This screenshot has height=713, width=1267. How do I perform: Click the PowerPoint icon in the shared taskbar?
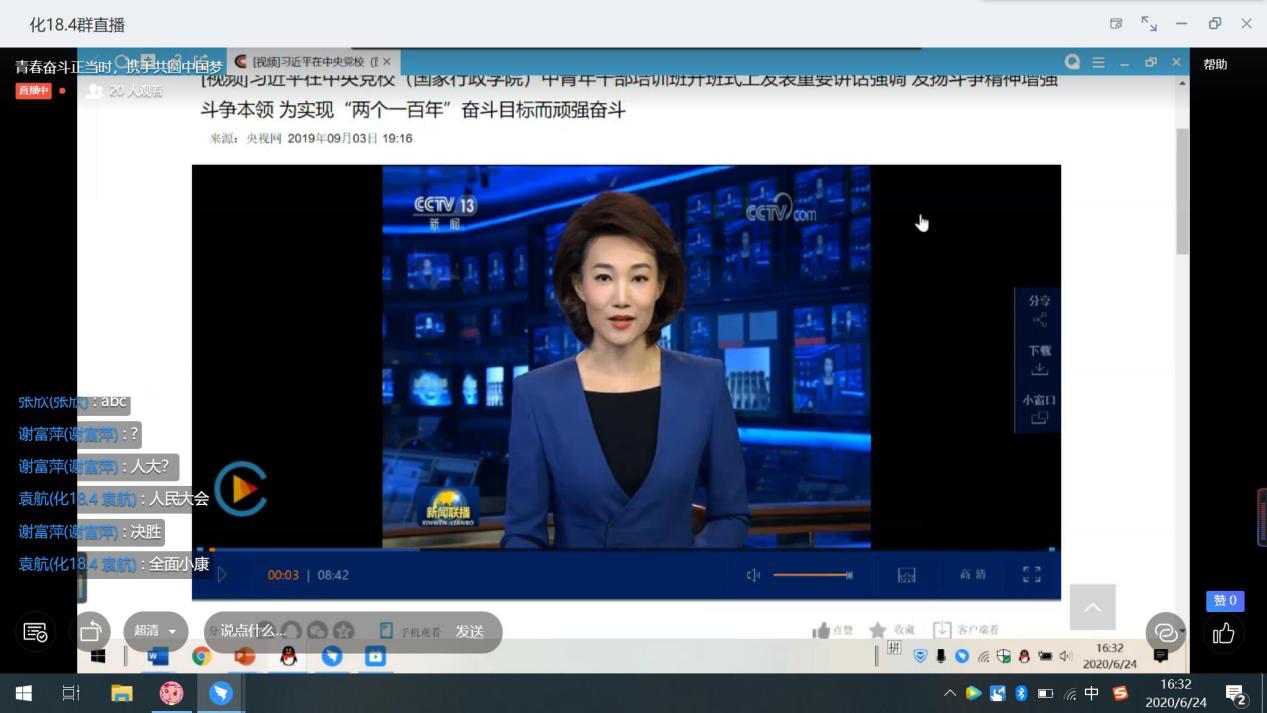tap(245, 656)
